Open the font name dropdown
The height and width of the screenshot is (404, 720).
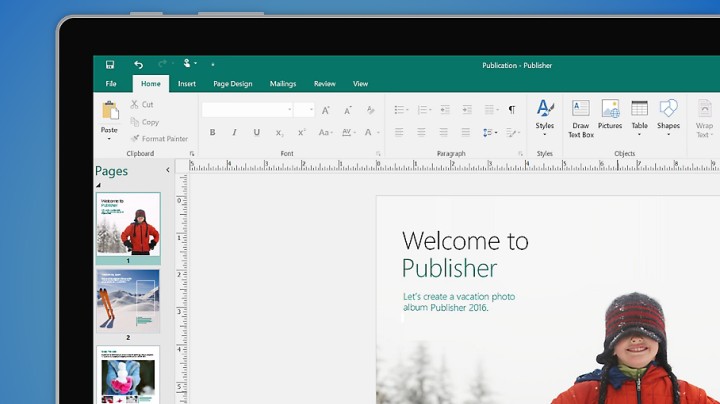(290, 110)
